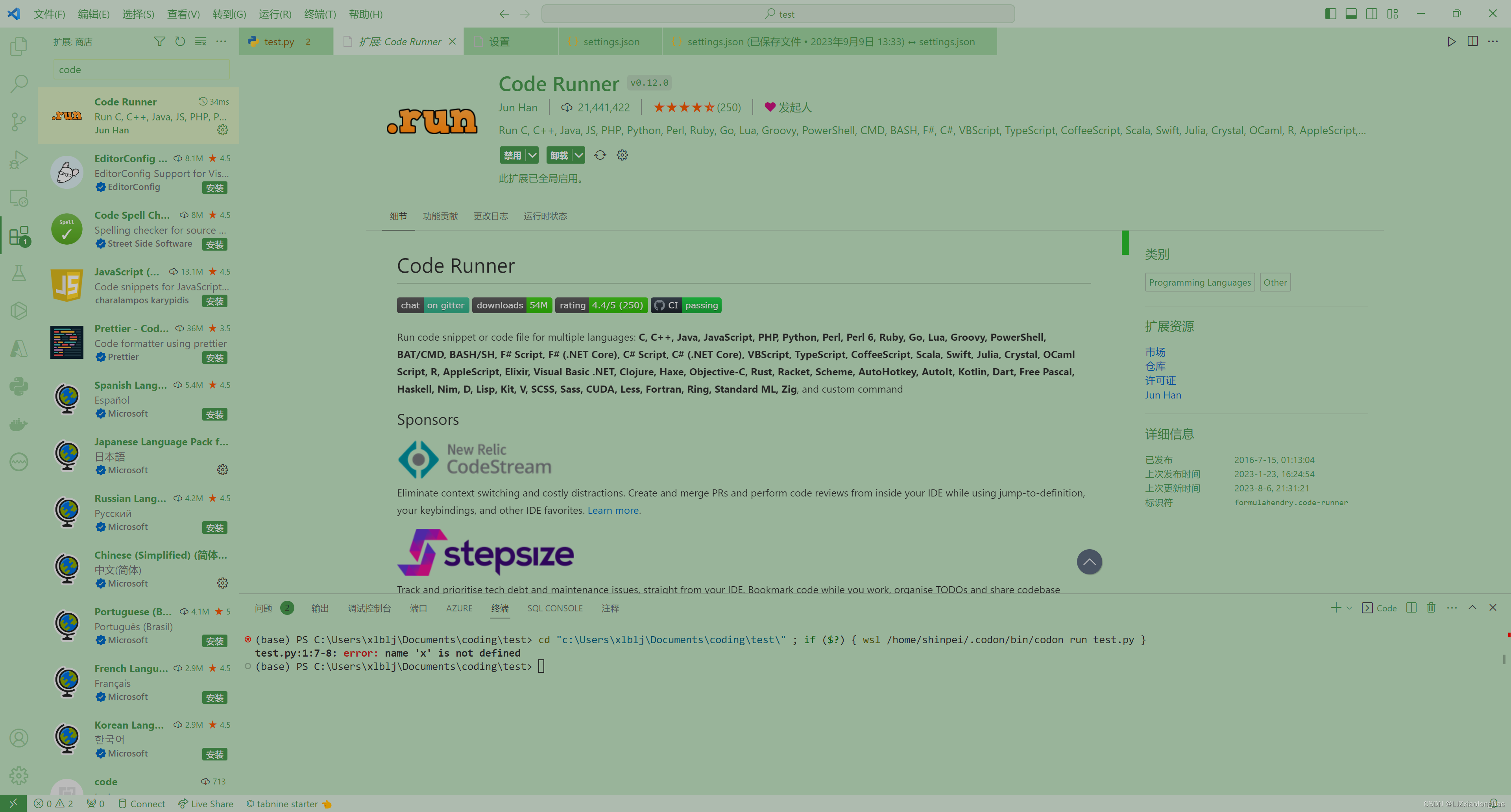Click the scroll-to-top circular button
Screen dimensions: 1511x812
1089,562
